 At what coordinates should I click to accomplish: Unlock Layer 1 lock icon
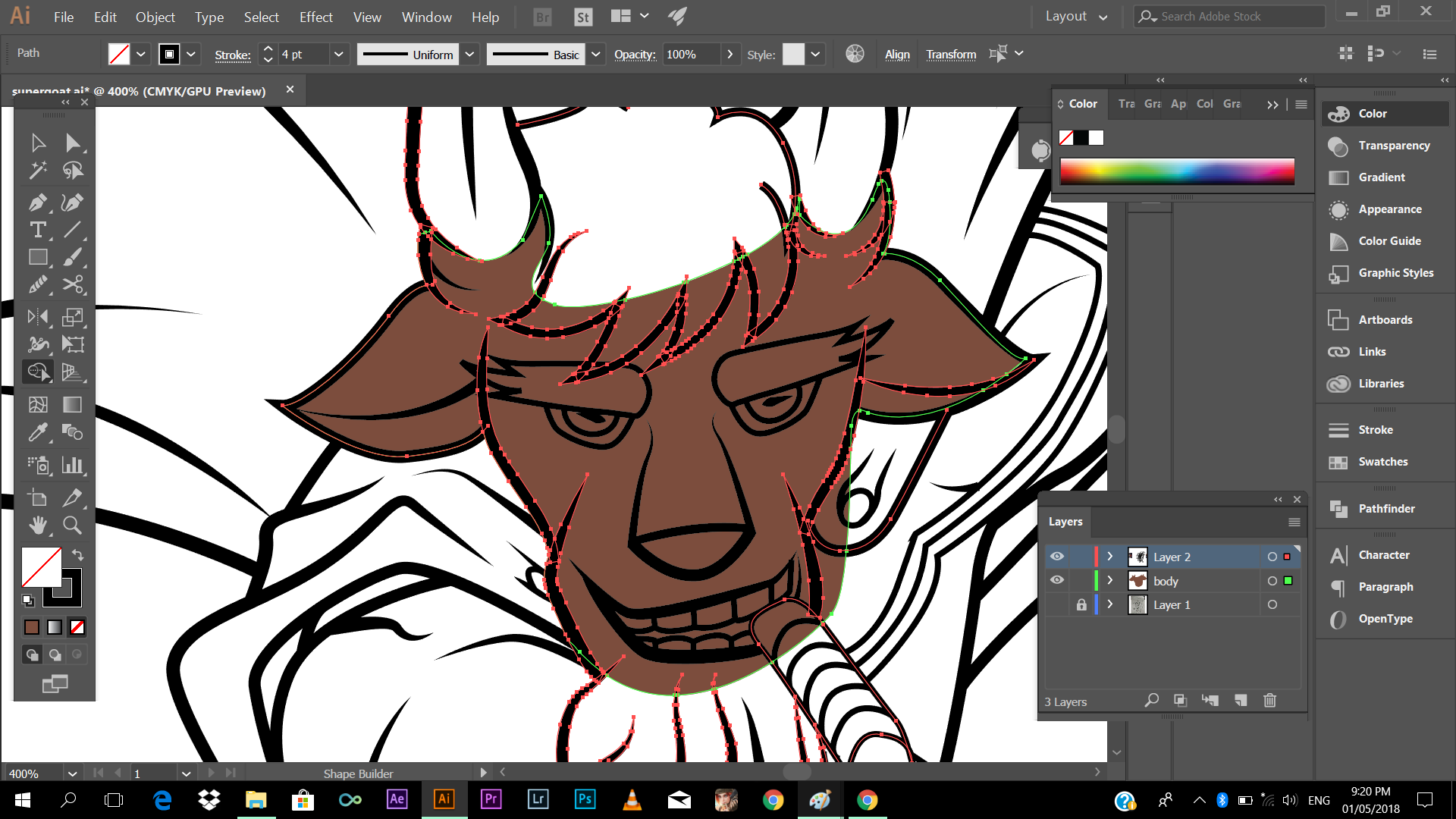click(x=1081, y=604)
